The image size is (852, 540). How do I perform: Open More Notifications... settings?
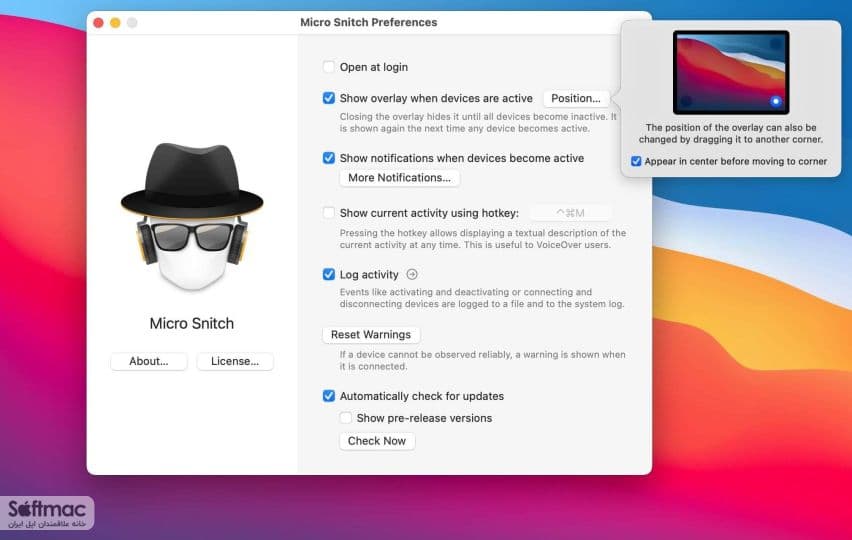[x=399, y=178]
